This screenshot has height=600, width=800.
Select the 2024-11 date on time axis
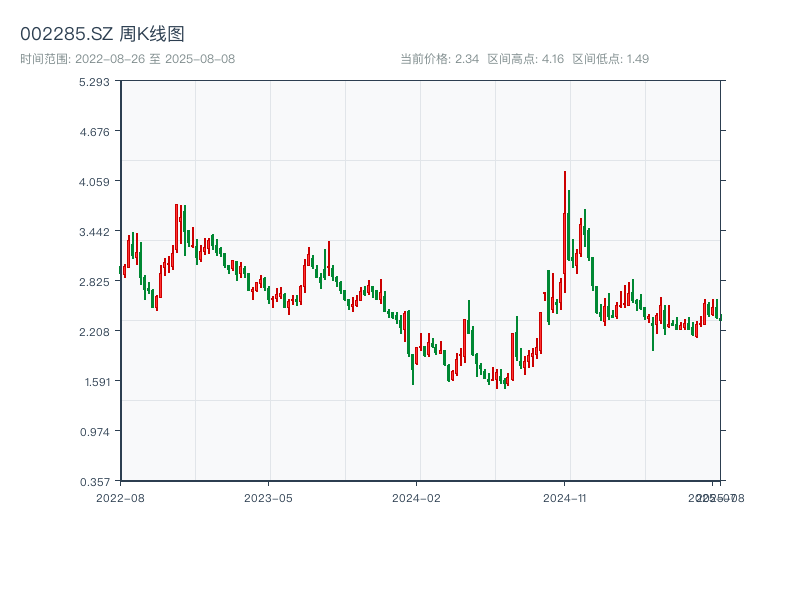[564, 497]
